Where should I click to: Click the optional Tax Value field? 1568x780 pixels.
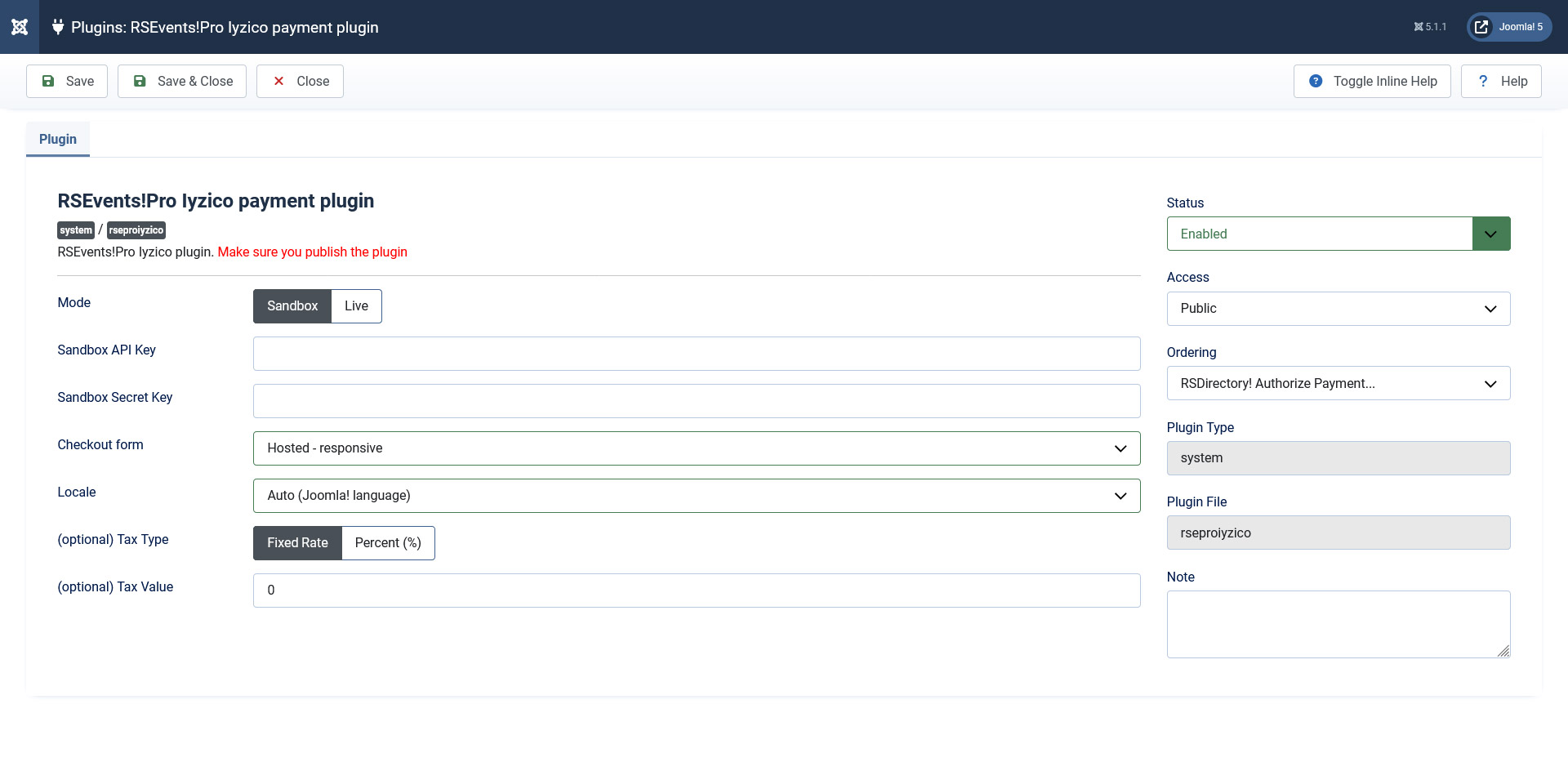(x=697, y=591)
